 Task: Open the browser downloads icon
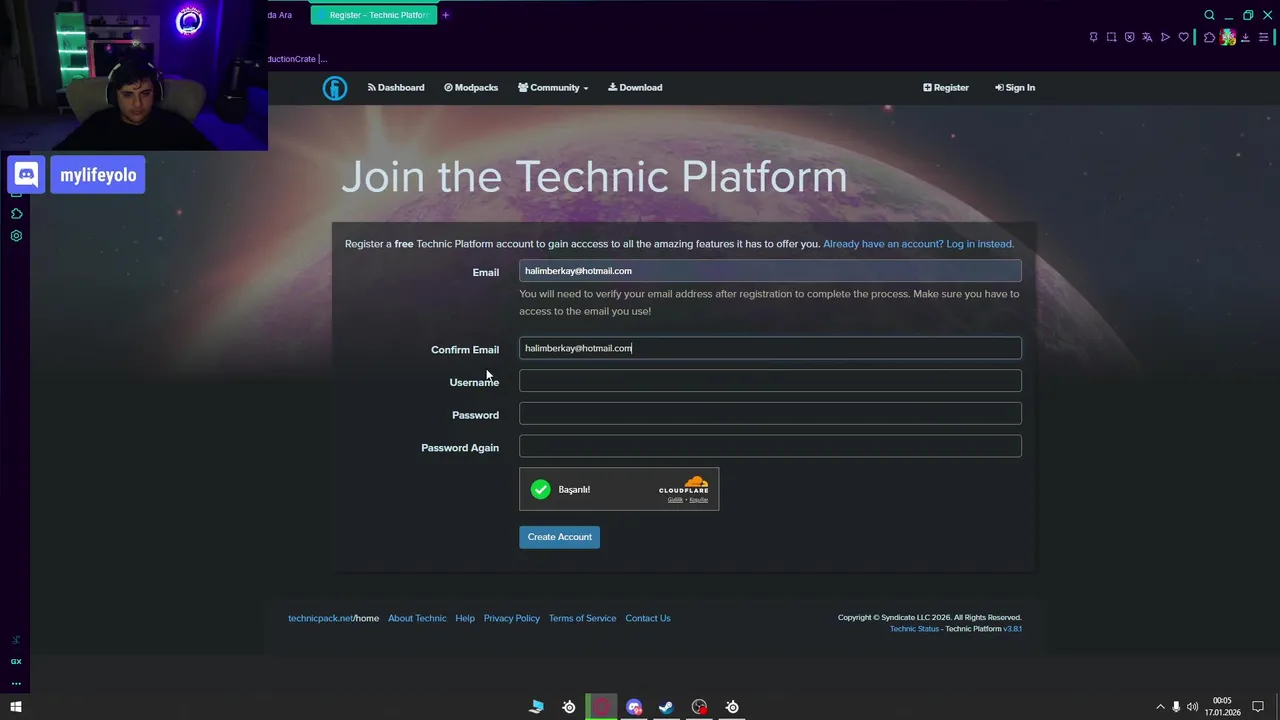pyautogui.click(x=1245, y=37)
